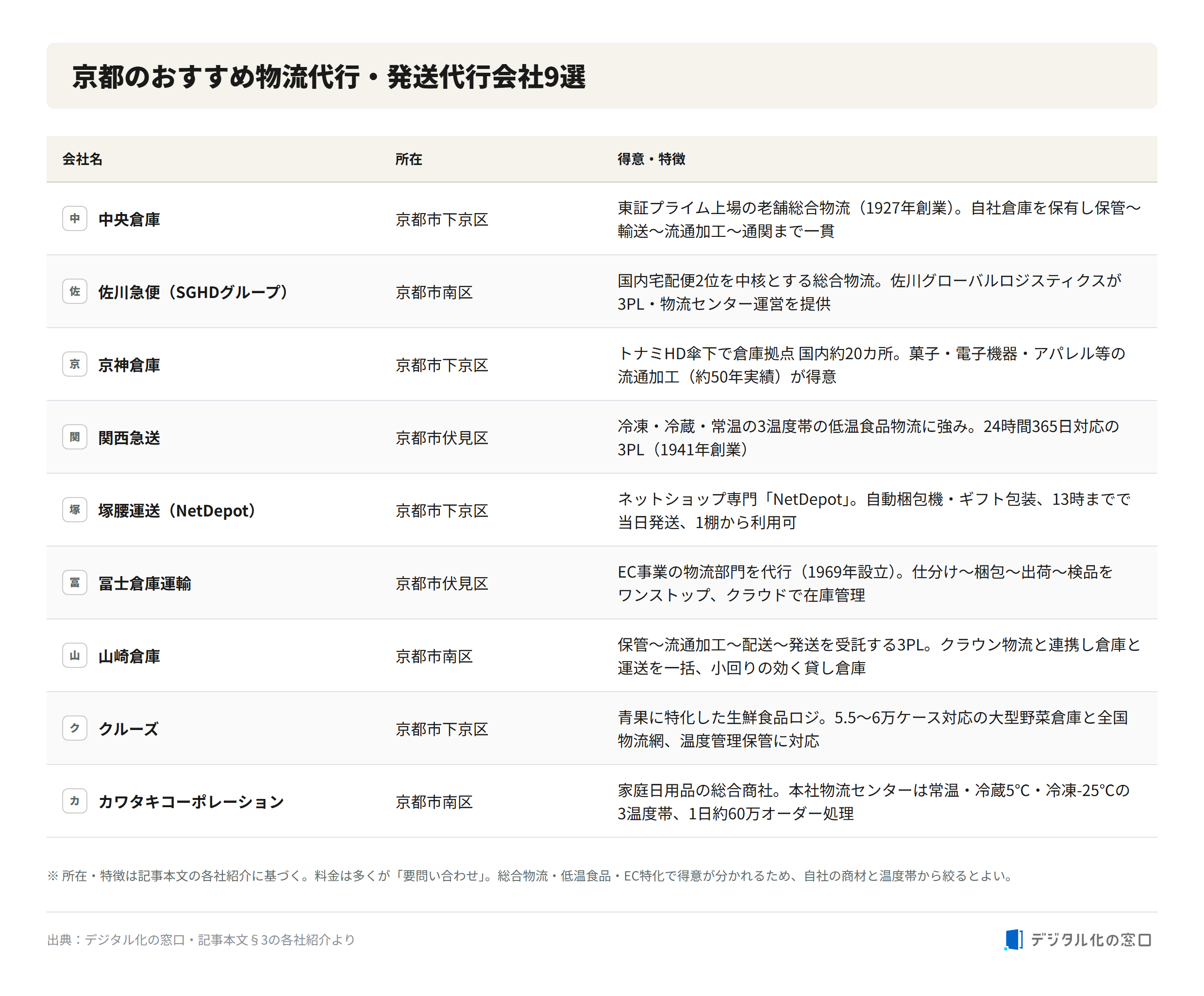This screenshot has height=996, width=1204.
Task: Click the デジタル化の窓口 logo icon
Action: point(1013,940)
